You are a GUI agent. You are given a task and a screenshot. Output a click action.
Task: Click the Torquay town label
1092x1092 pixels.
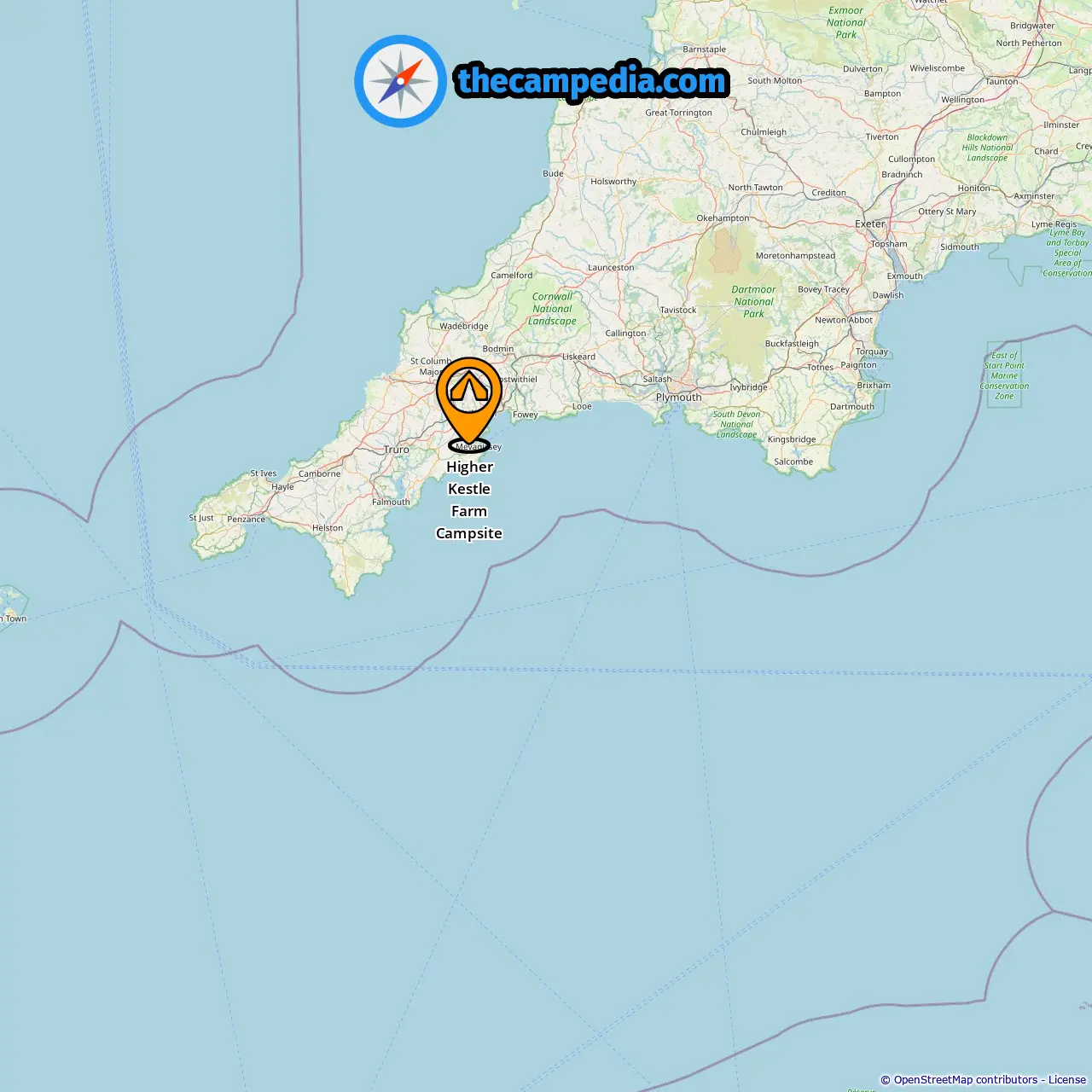(872, 351)
